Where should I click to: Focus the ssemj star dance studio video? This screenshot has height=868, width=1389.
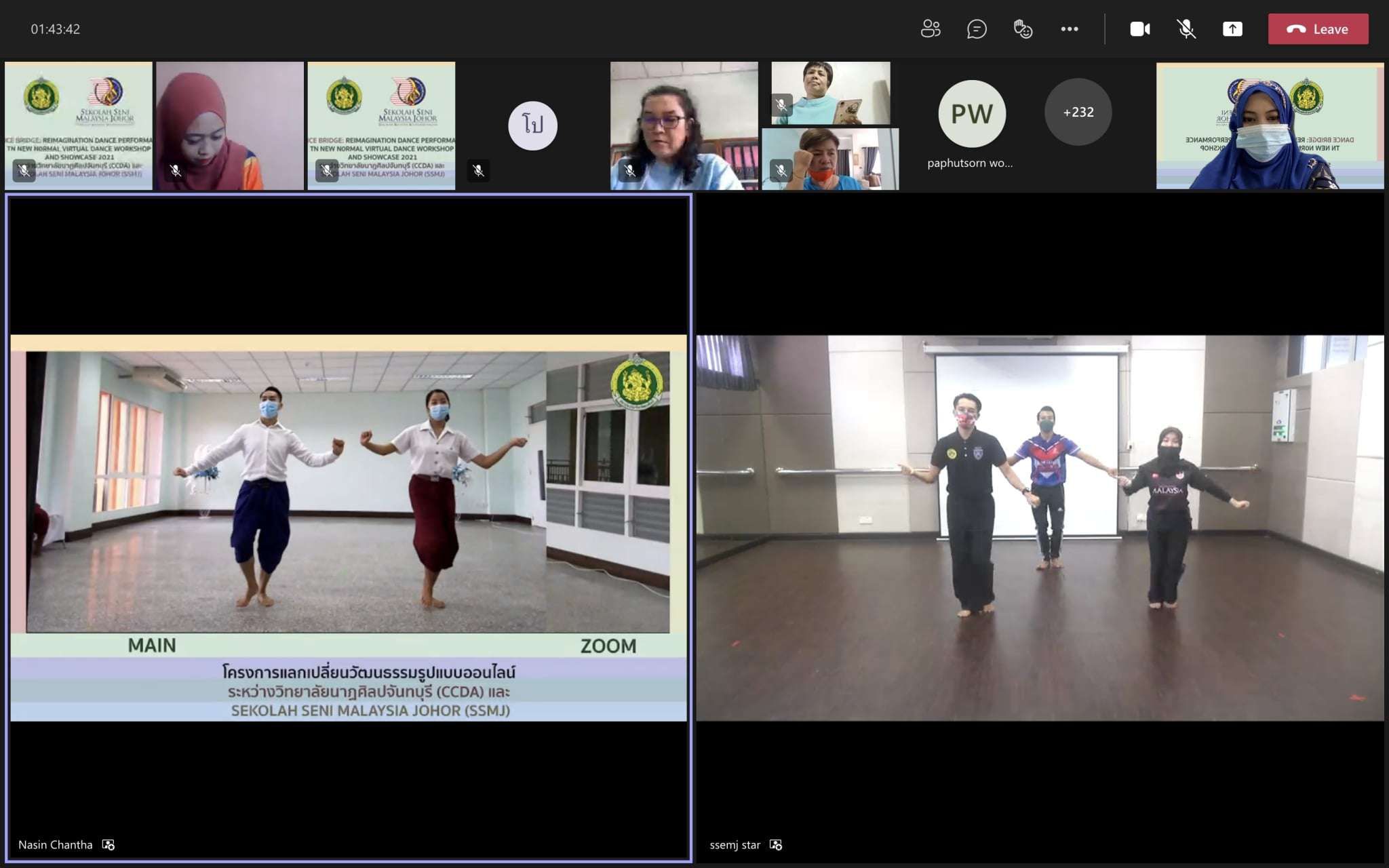click(x=1039, y=528)
